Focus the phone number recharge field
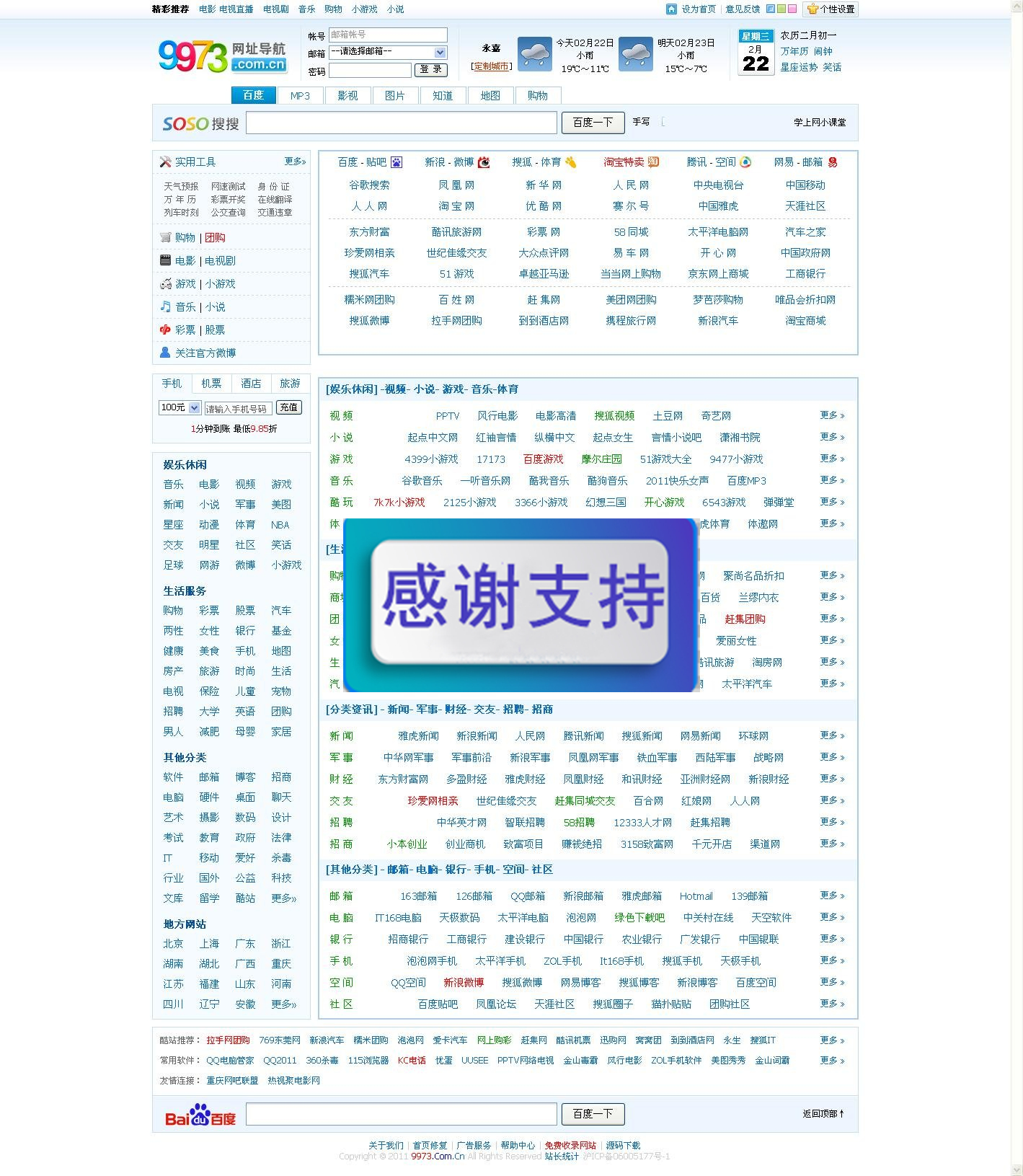The width and height of the screenshot is (1023, 1176). (x=238, y=409)
